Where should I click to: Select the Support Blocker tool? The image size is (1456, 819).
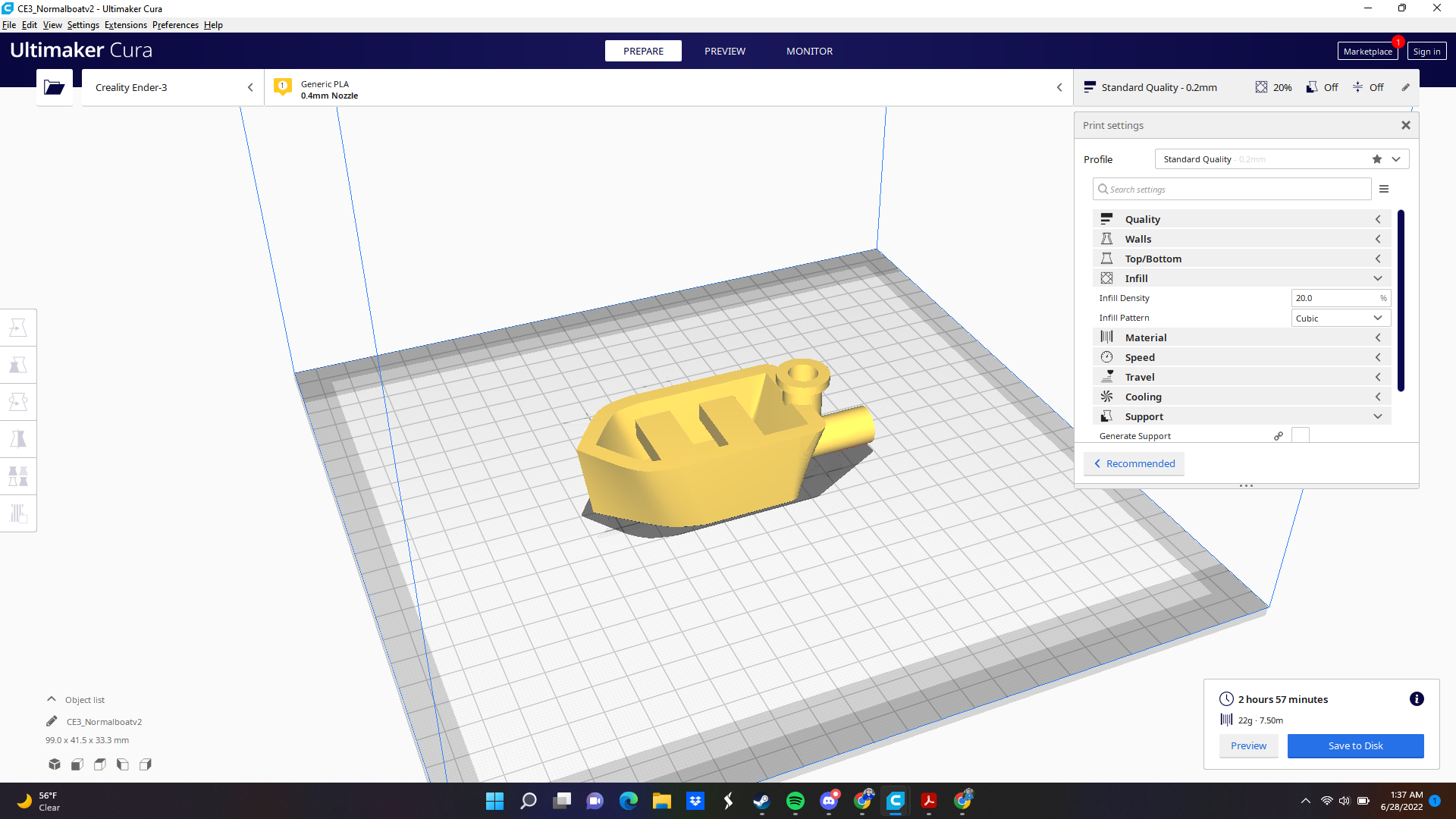point(18,513)
